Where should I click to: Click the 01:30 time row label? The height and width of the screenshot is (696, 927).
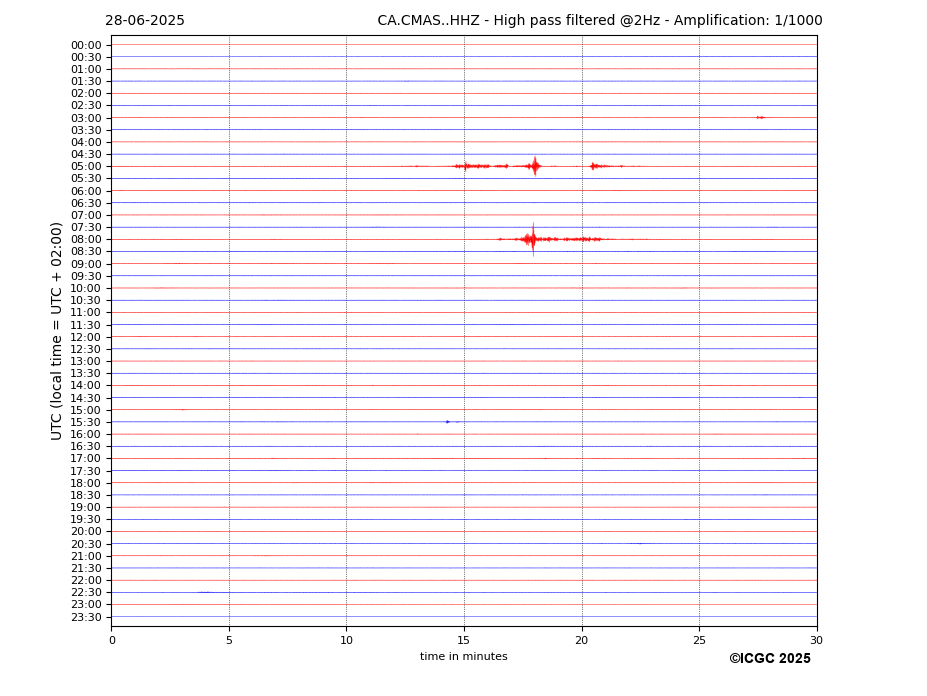tap(86, 82)
